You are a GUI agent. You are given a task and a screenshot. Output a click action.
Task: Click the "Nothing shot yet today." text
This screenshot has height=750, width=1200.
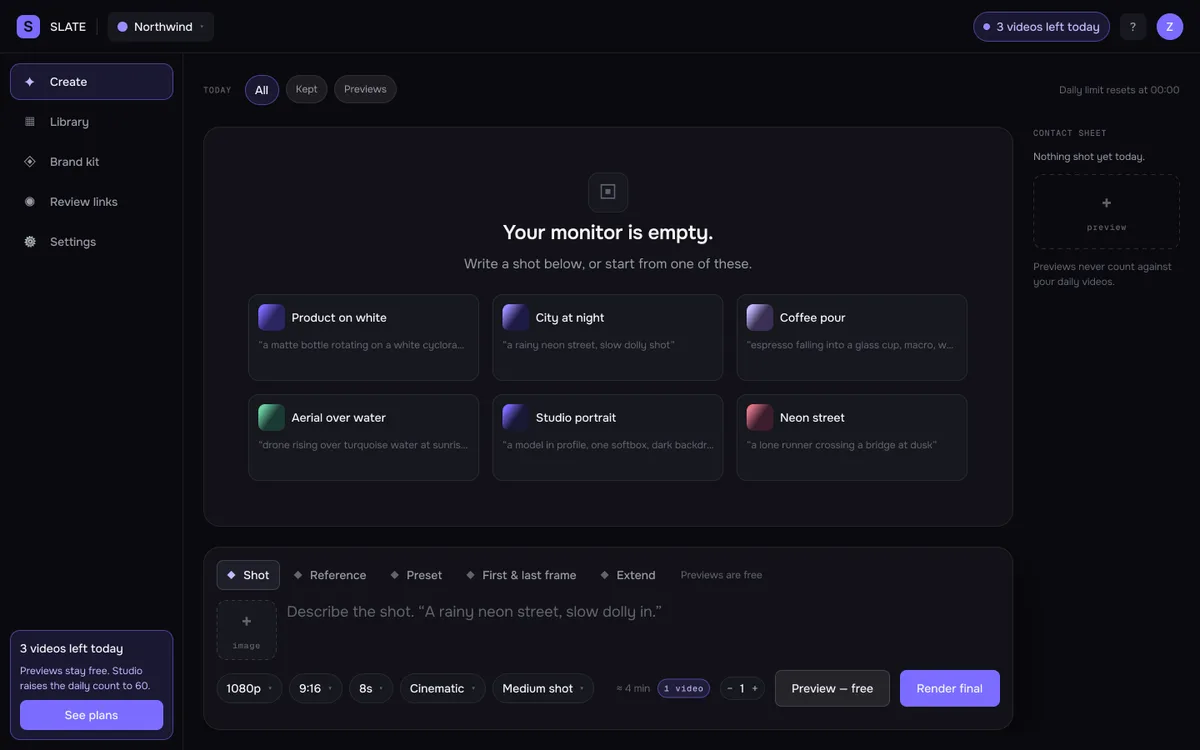point(1089,156)
